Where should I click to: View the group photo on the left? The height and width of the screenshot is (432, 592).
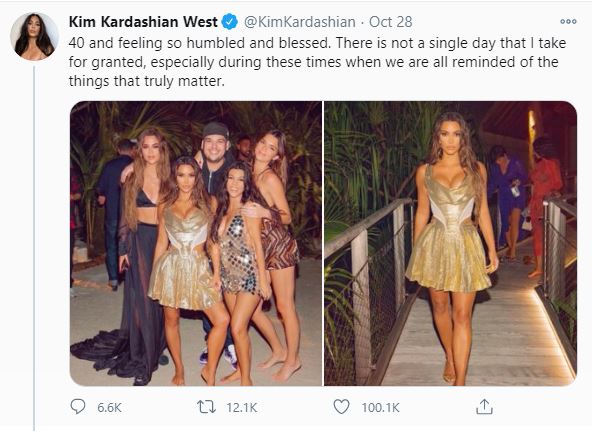click(196, 243)
